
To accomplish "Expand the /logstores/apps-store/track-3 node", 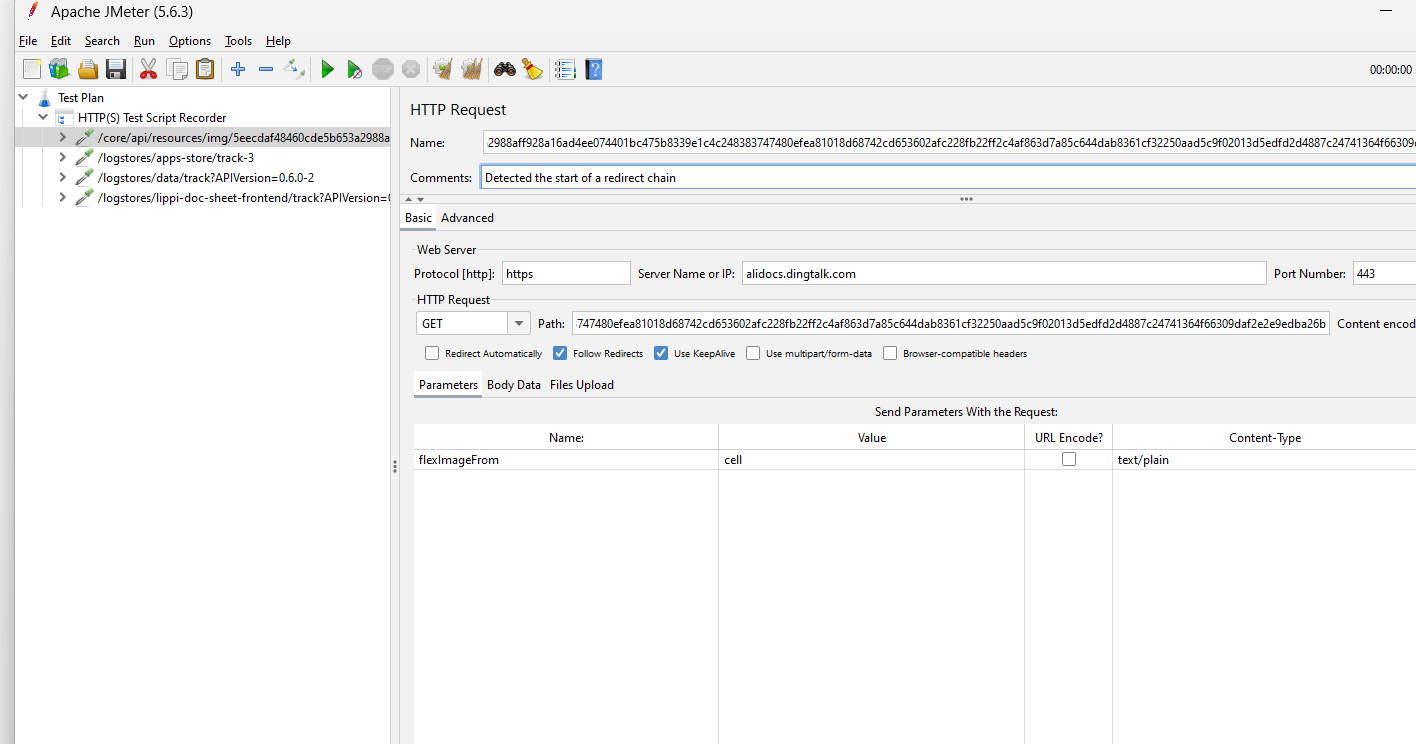I will (x=63, y=158).
